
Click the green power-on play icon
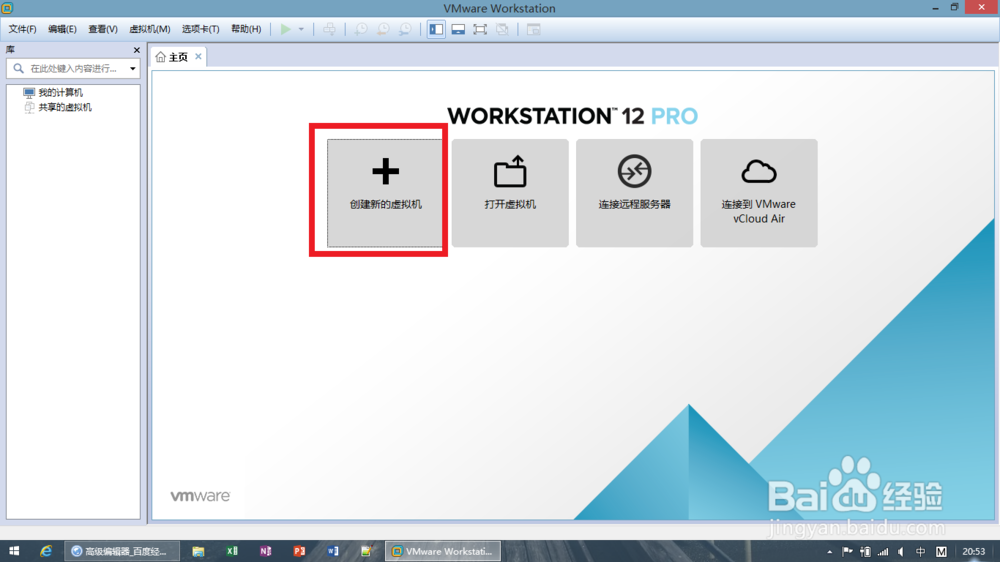click(286, 29)
